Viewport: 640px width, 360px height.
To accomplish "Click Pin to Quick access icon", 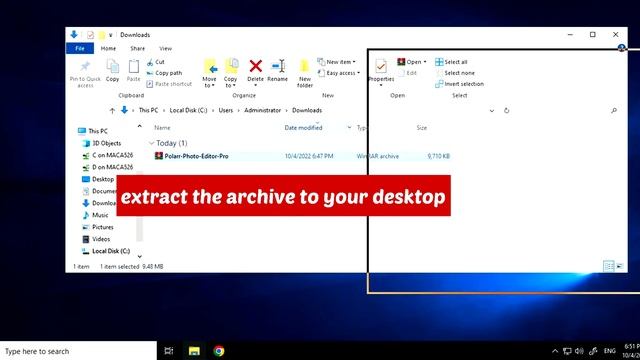I will (85, 66).
